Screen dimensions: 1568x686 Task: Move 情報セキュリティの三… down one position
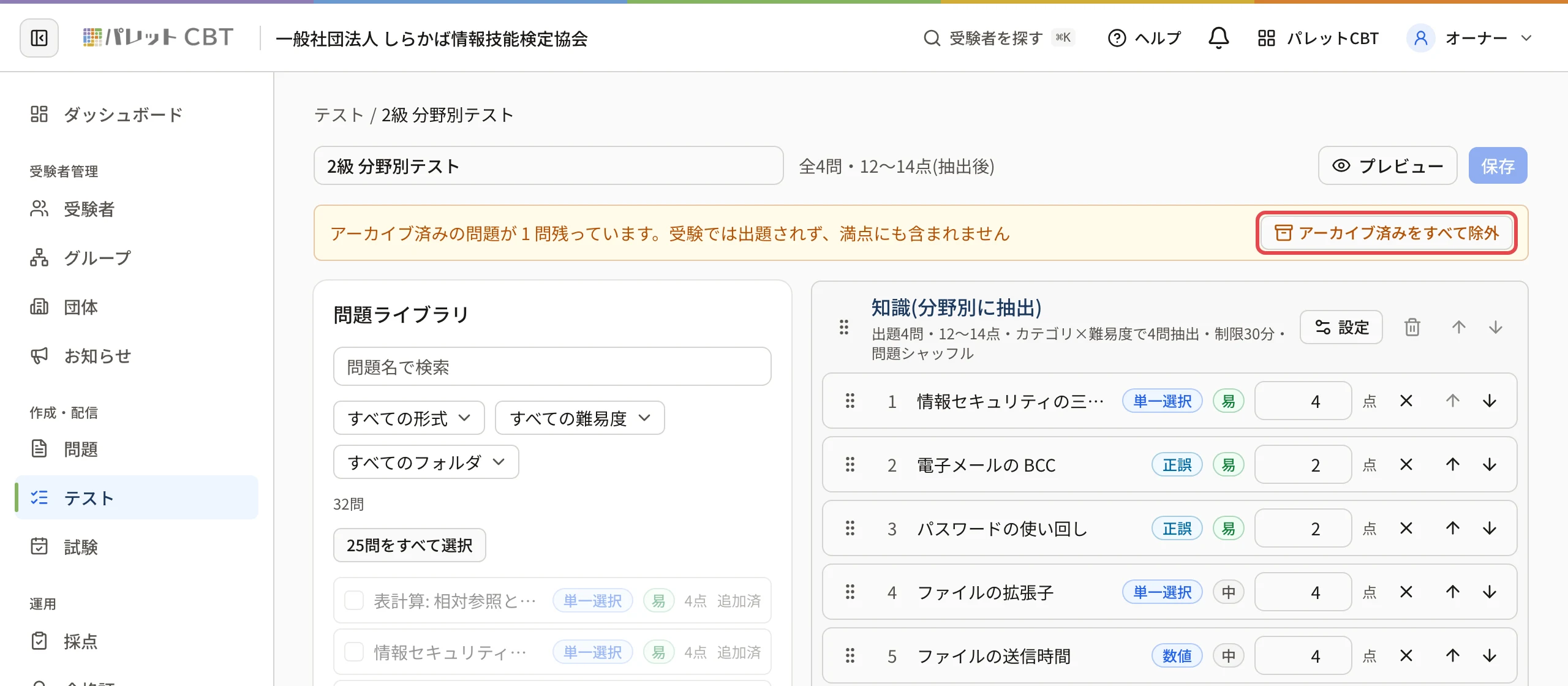coord(1490,401)
